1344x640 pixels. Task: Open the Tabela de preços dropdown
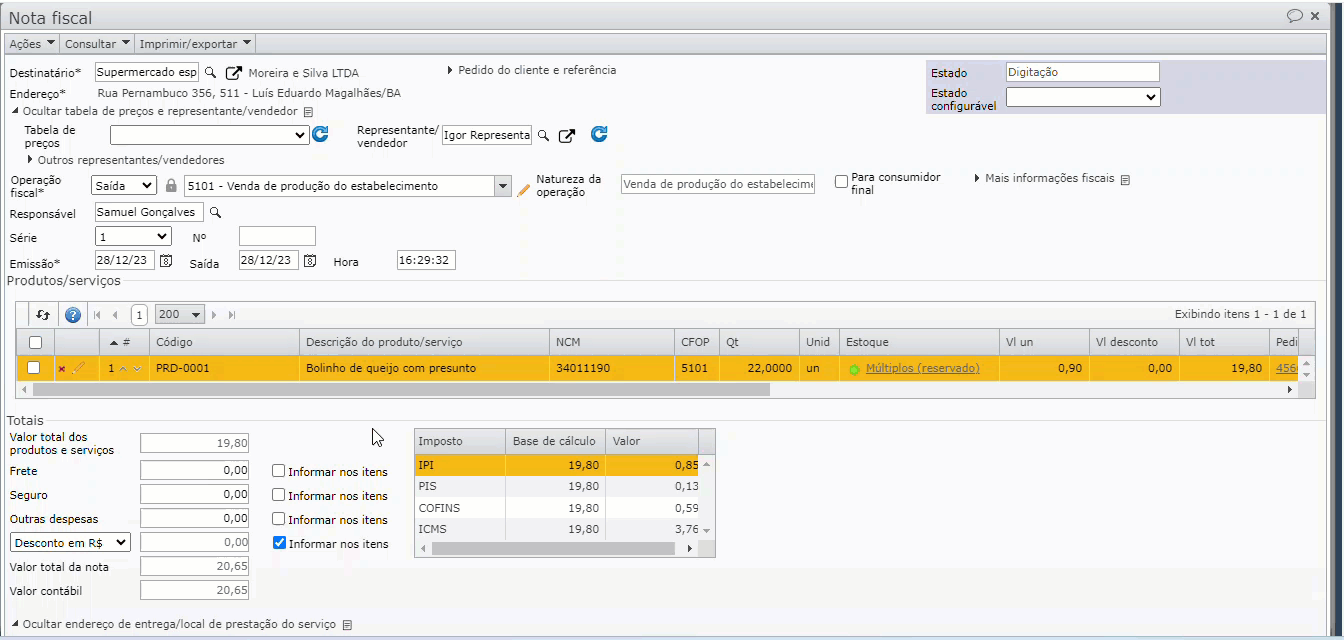click(x=210, y=135)
